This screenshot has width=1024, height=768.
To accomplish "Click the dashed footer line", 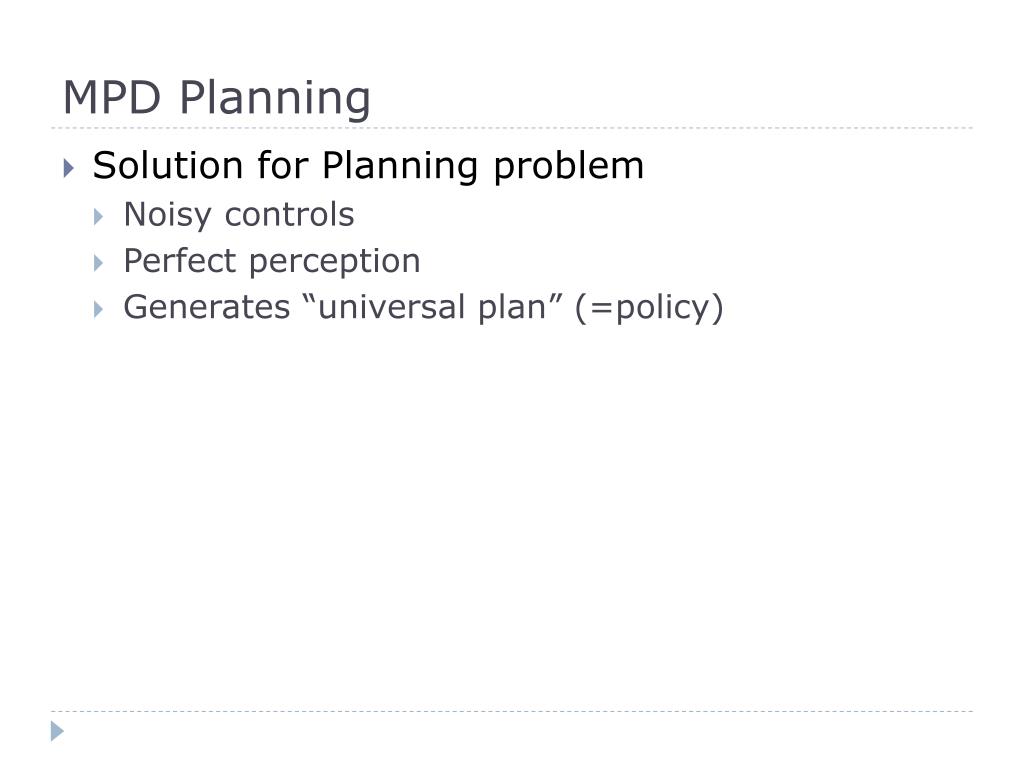I will click(512, 711).
